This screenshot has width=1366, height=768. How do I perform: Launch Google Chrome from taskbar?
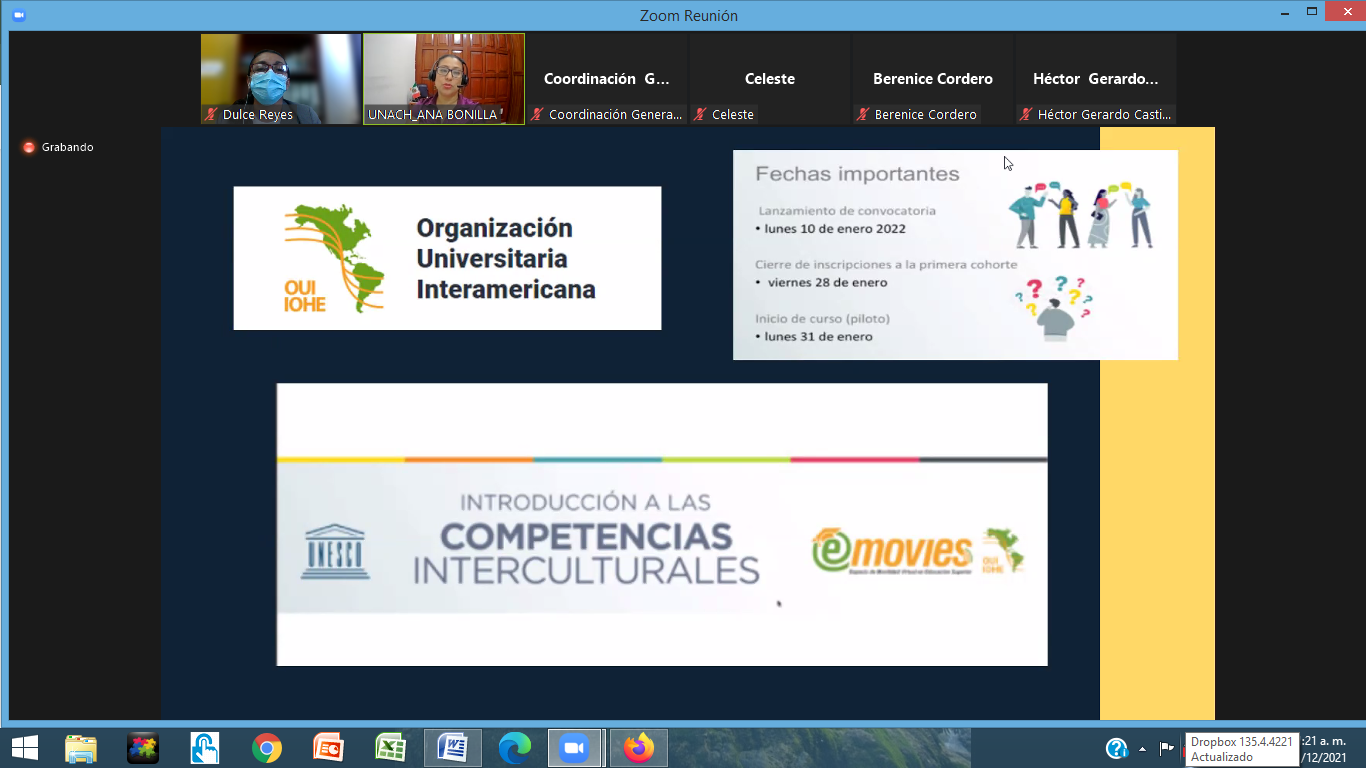pos(267,748)
